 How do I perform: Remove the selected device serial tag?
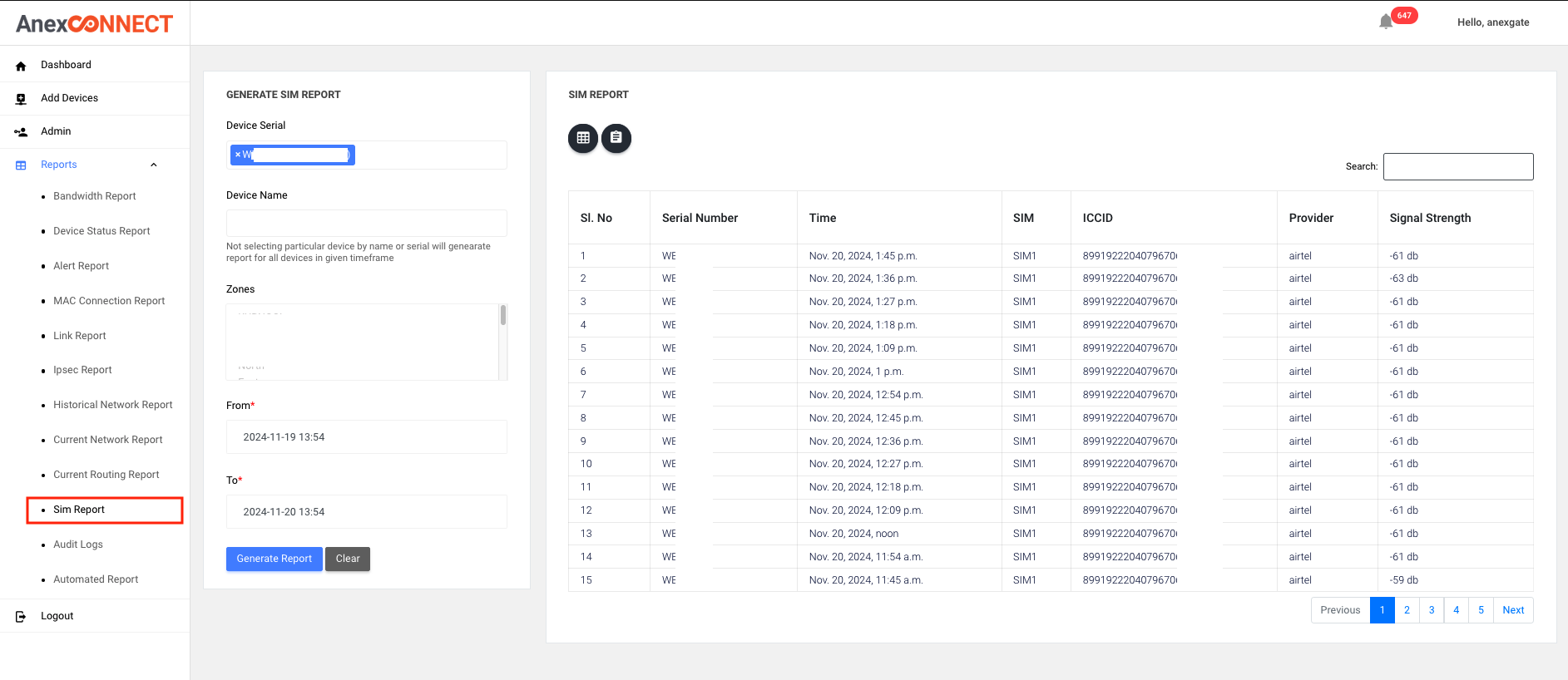pos(238,155)
